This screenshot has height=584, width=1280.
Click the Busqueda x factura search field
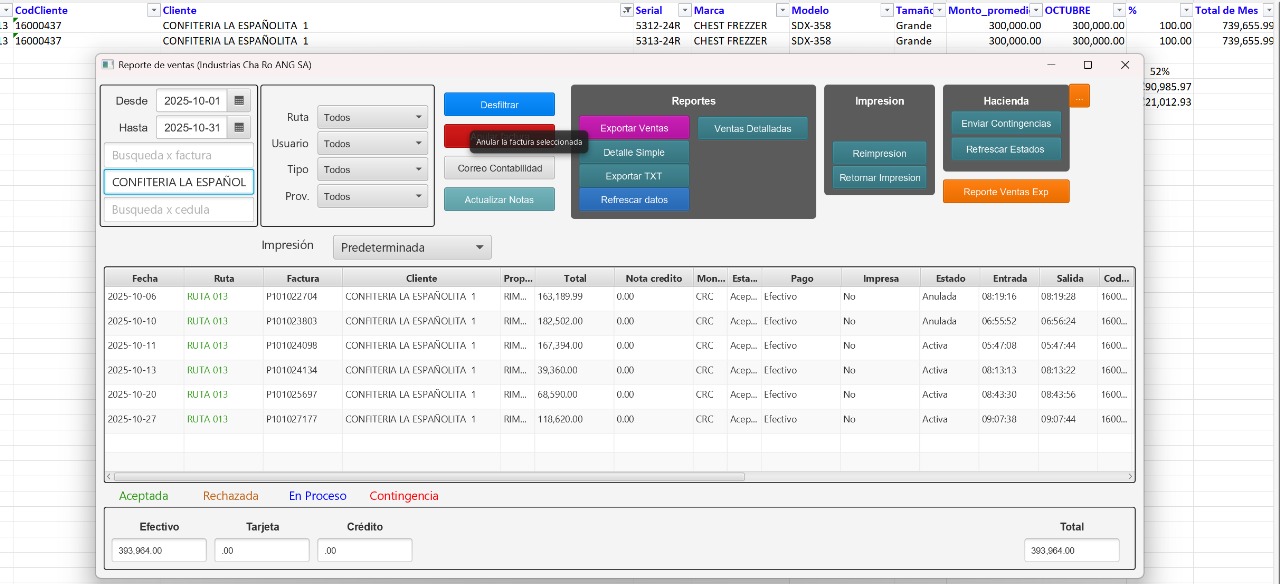coord(178,155)
